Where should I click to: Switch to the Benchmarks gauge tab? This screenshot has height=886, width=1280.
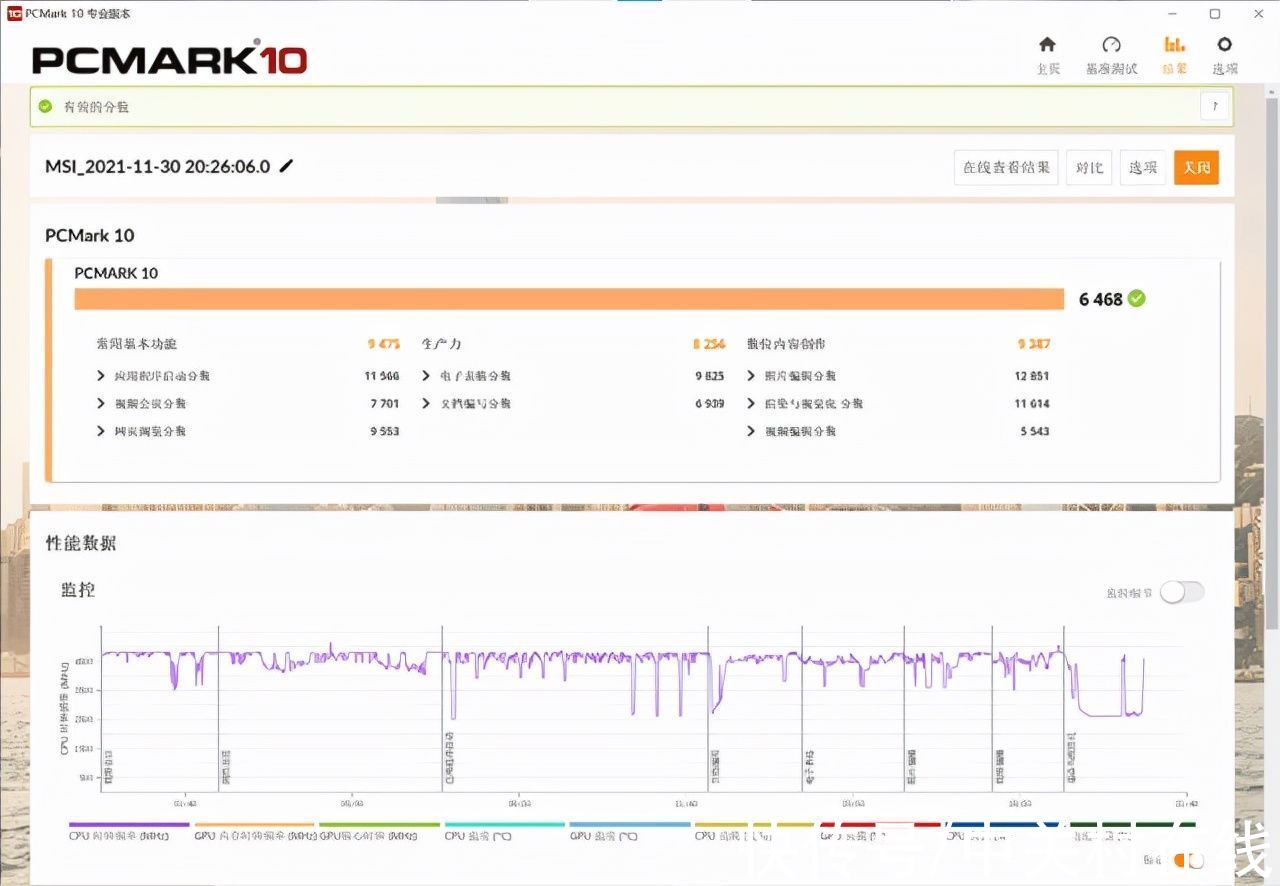(1111, 55)
